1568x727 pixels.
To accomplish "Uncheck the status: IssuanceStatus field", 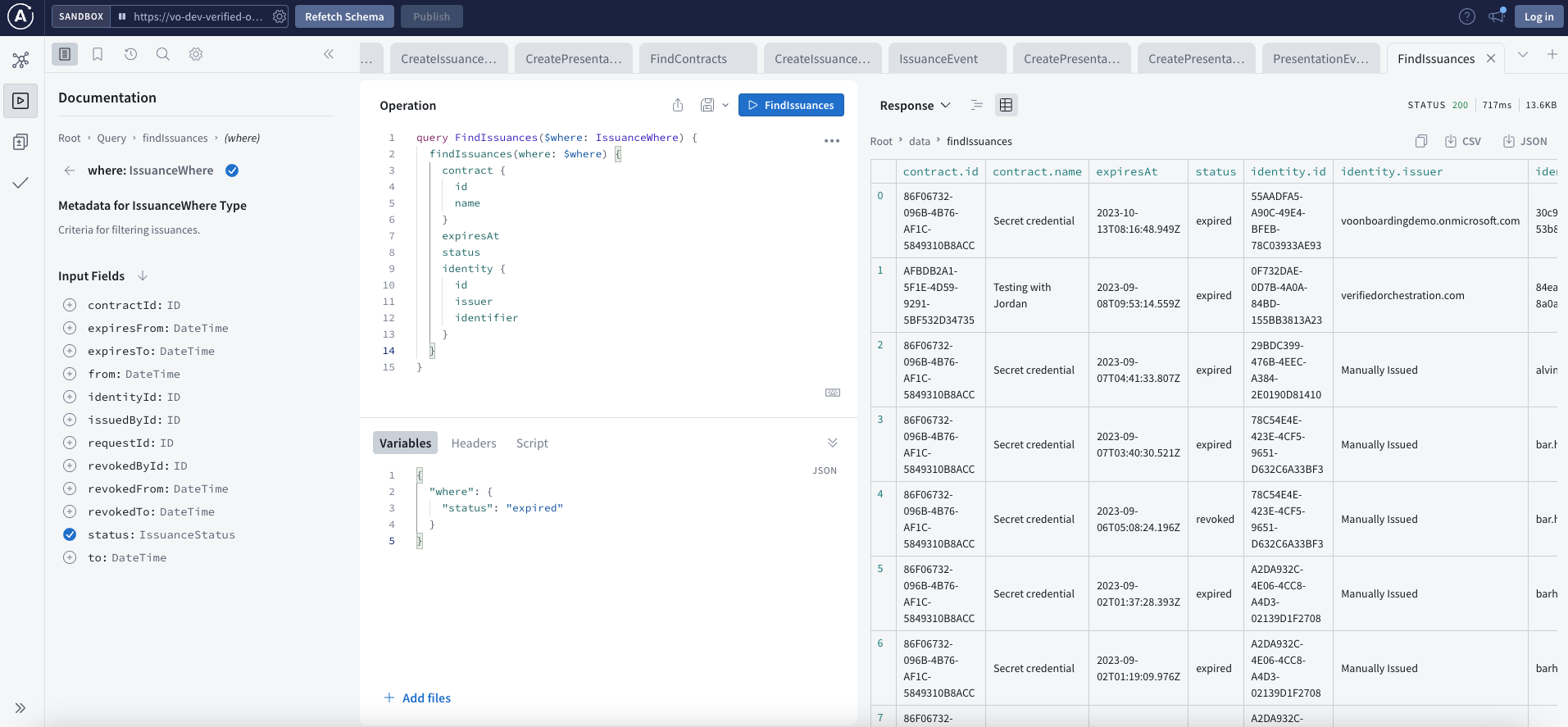I will (70, 534).
